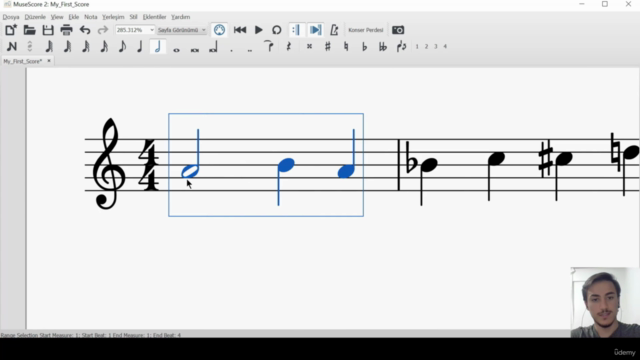Toggle Konser Perdesi concert pitch
Viewport: 640px width, 360px height.
tap(366, 30)
